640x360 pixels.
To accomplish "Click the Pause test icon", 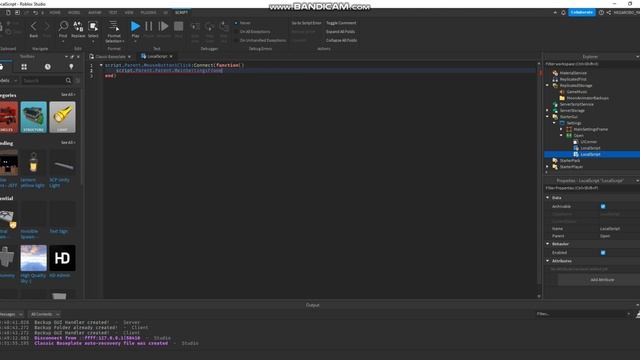I will [149, 27].
